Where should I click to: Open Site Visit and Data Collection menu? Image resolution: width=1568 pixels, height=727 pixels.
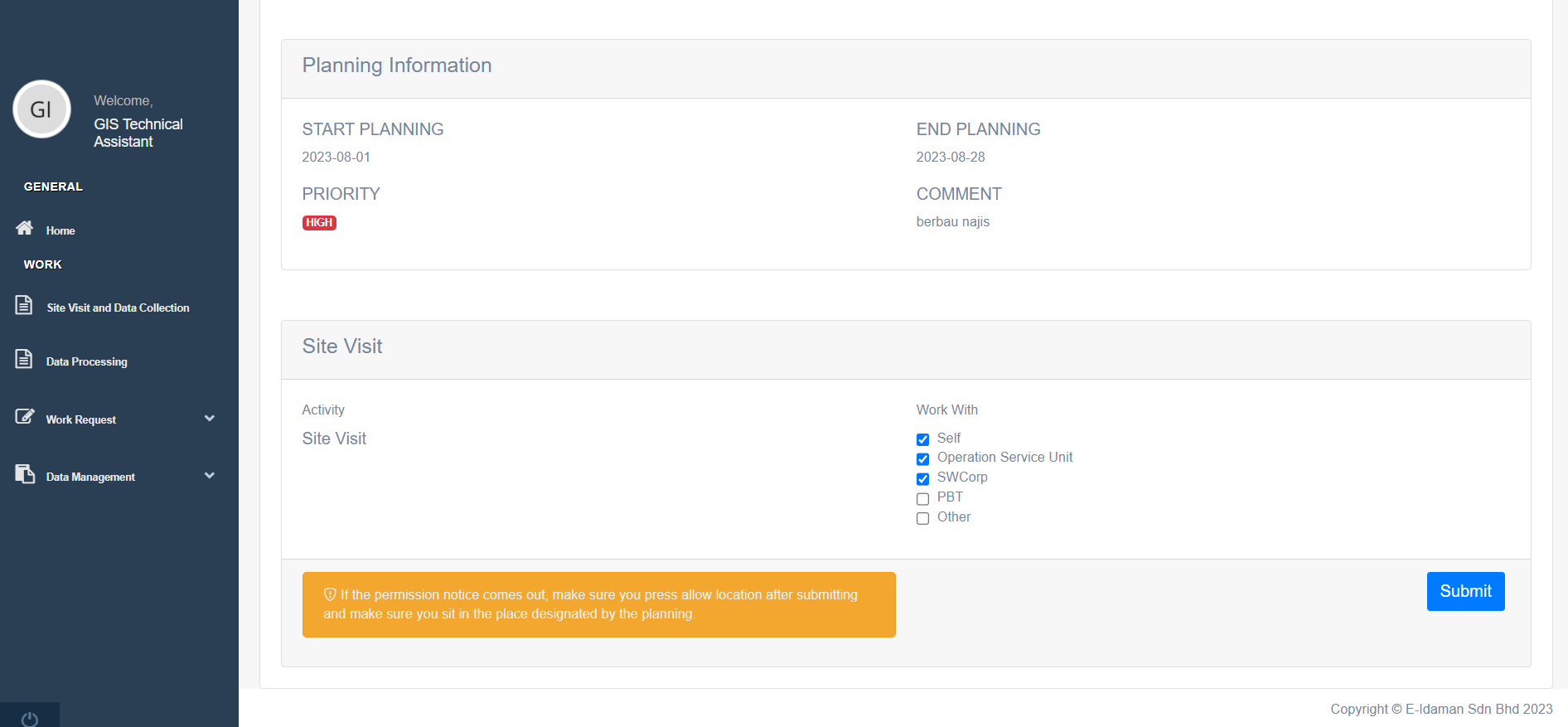[x=118, y=308]
